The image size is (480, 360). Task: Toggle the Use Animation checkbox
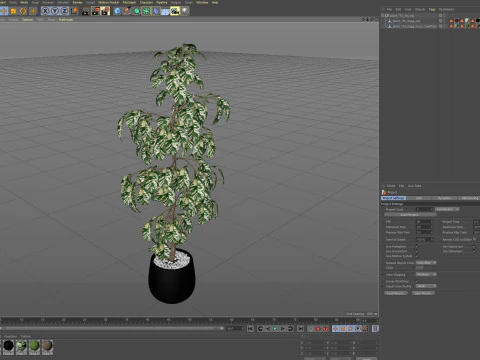pos(417,246)
